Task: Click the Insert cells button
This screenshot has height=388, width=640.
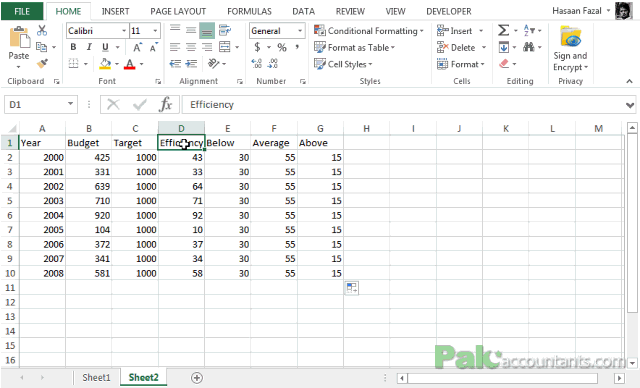Action: point(455,31)
